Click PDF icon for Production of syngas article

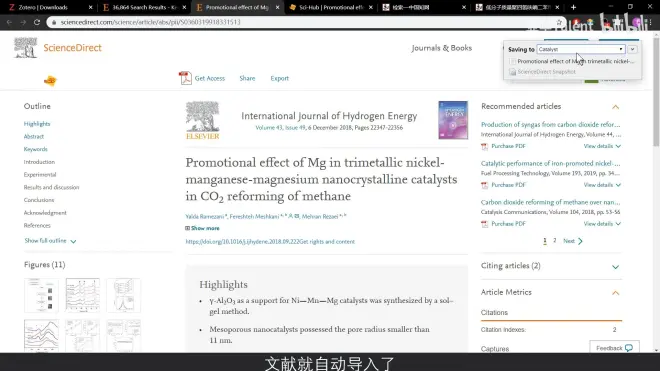(484, 146)
